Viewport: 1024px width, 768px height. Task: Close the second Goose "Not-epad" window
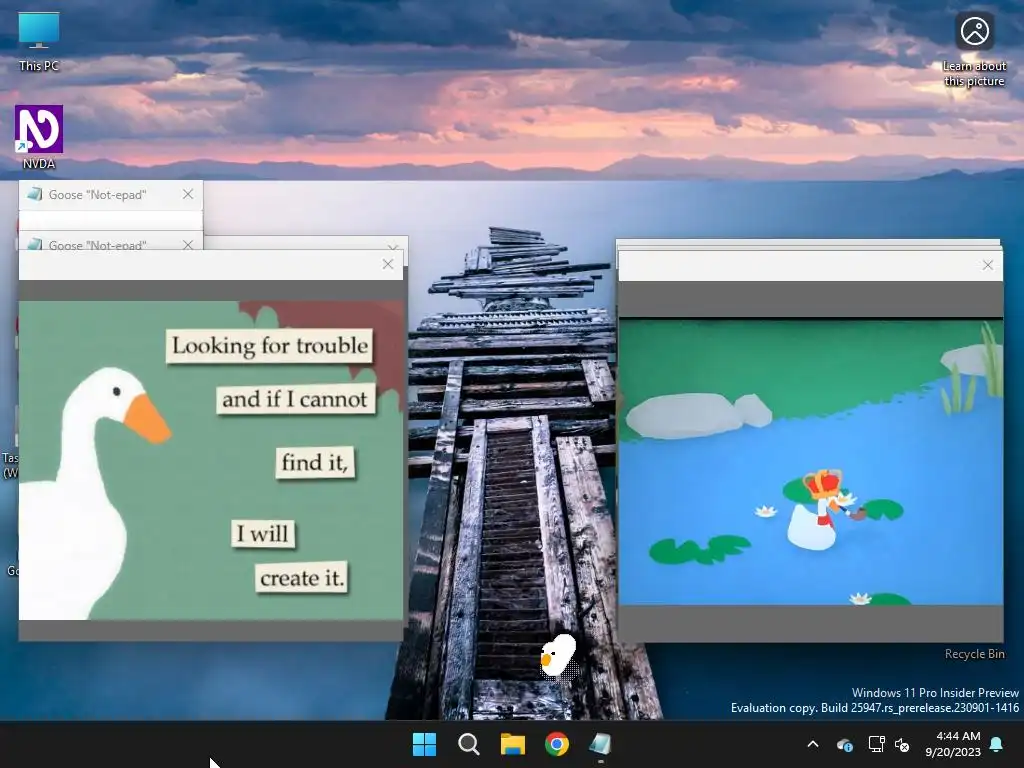188,244
